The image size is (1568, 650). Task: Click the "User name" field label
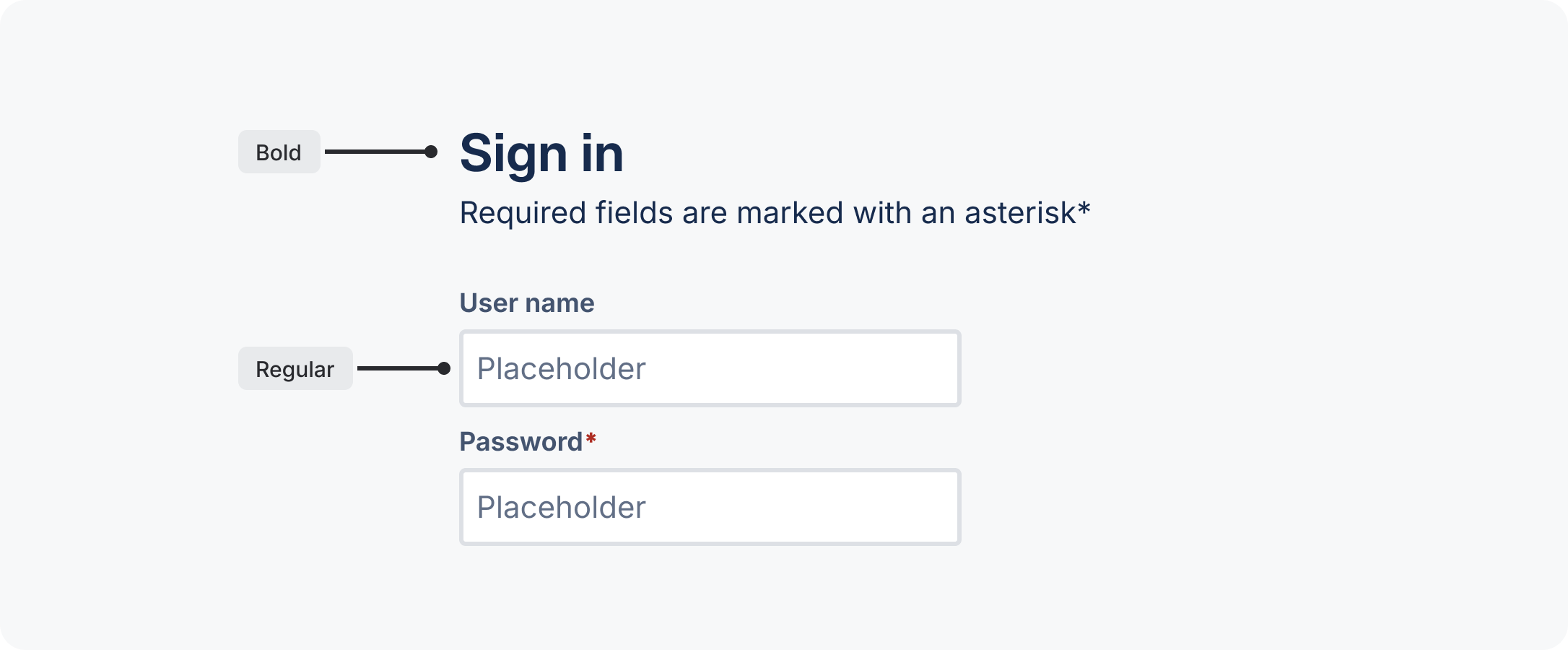pyautogui.click(x=527, y=303)
